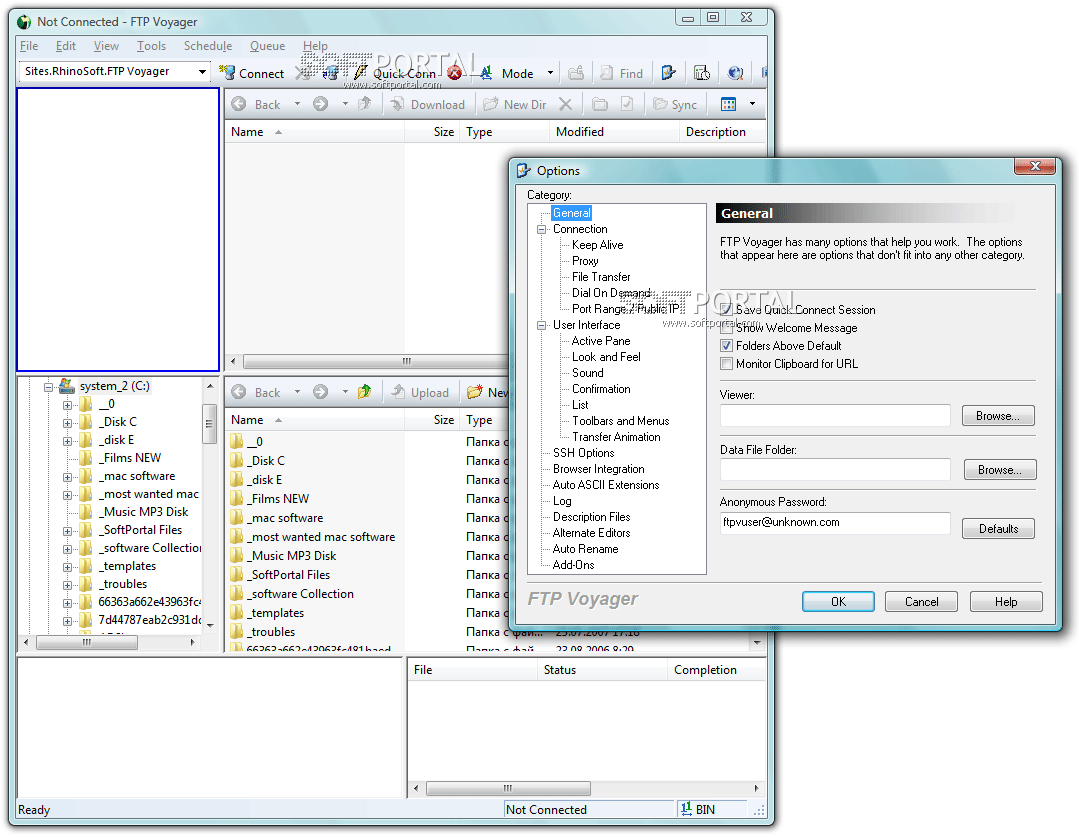The image size is (1079, 837).
Task: Toggle Monitor Clipboard for URL checkbox
Action: [x=726, y=363]
